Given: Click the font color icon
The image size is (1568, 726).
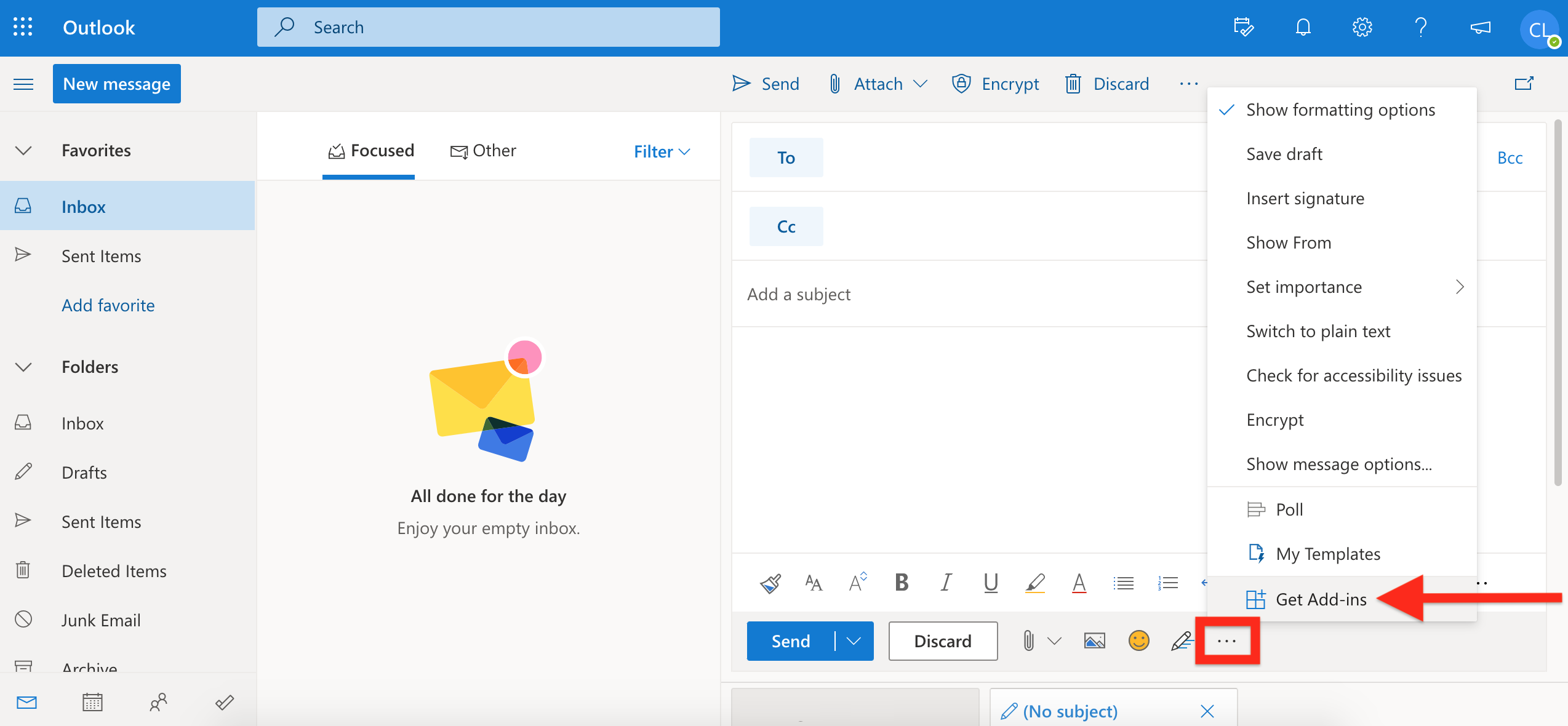Looking at the screenshot, I should (x=1079, y=582).
